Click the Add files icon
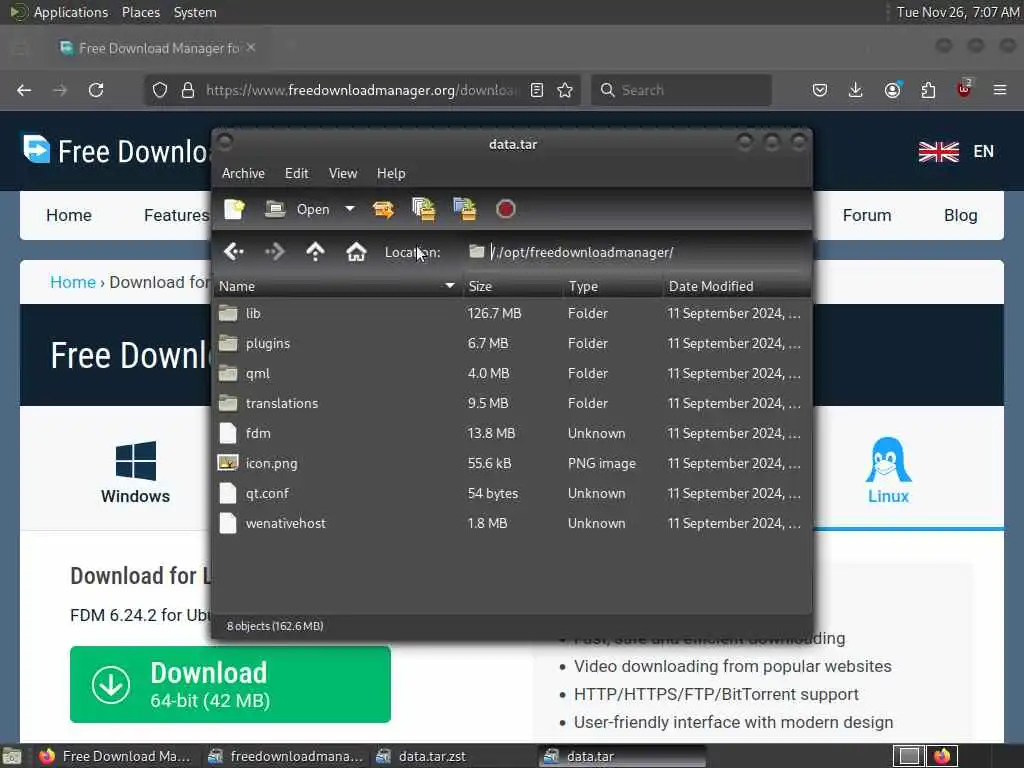Image resolution: width=1024 pixels, height=768 pixels. pyautogui.click(x=424, y=209)
